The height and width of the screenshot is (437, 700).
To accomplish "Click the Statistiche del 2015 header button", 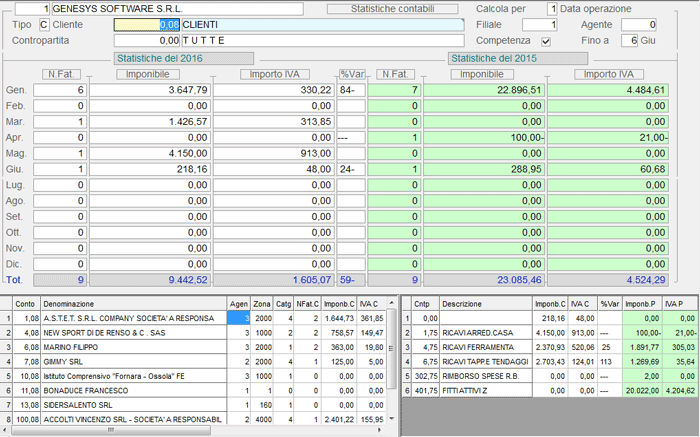I will tap(517, 58).
